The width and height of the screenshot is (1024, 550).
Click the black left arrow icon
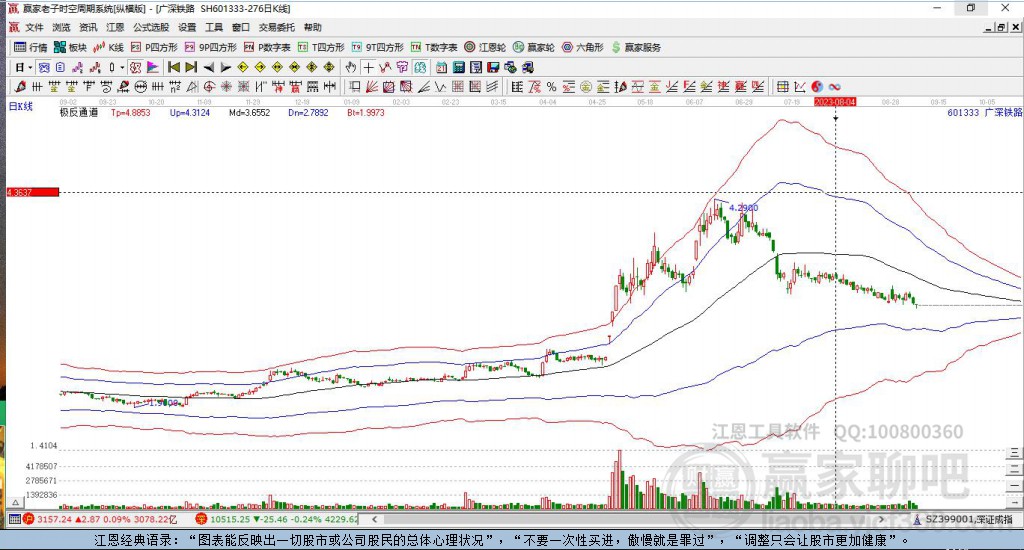tap(208, 67)
